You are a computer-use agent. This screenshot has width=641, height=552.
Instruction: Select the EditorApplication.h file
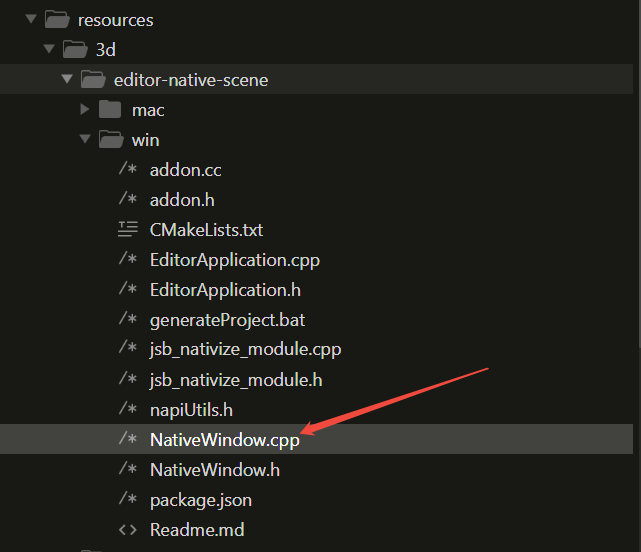[x=225, y=289]
